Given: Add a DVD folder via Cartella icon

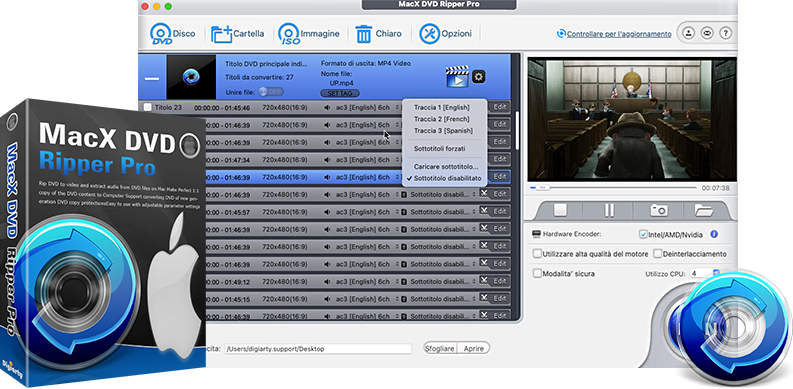Looking at the screenshot, I should [x=222, y=34].
